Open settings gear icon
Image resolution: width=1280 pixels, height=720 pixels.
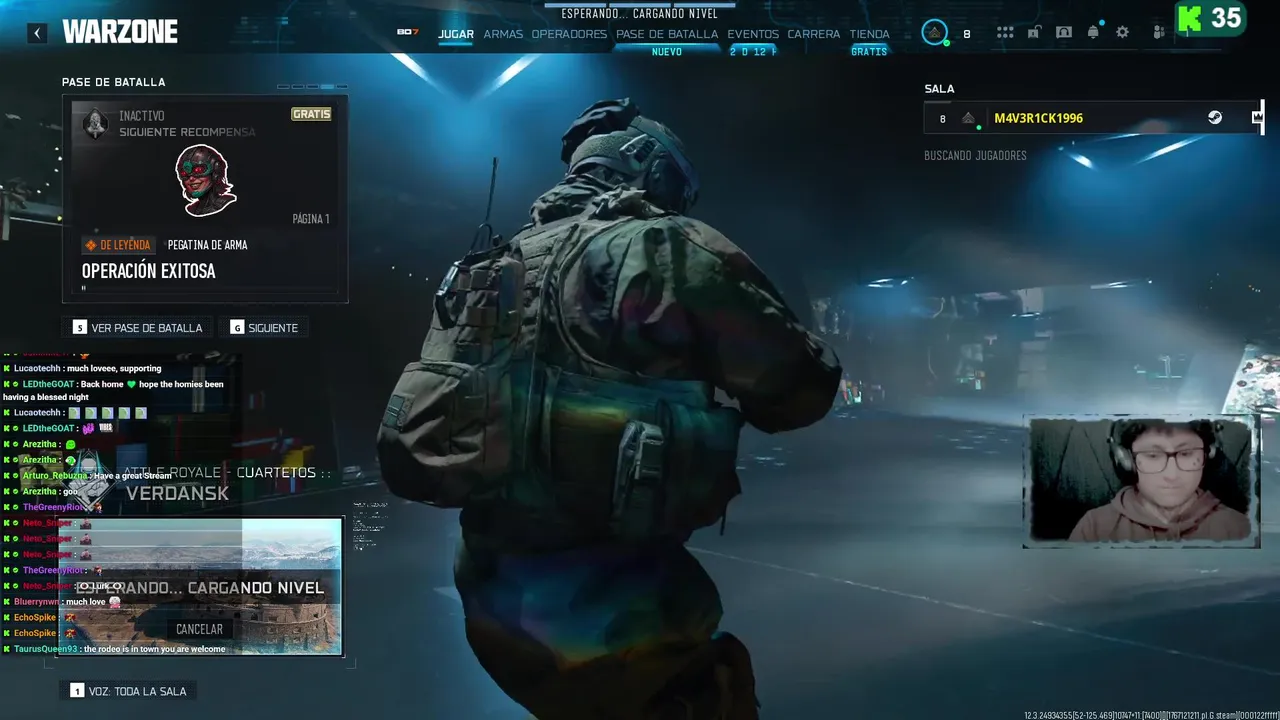1123,33
